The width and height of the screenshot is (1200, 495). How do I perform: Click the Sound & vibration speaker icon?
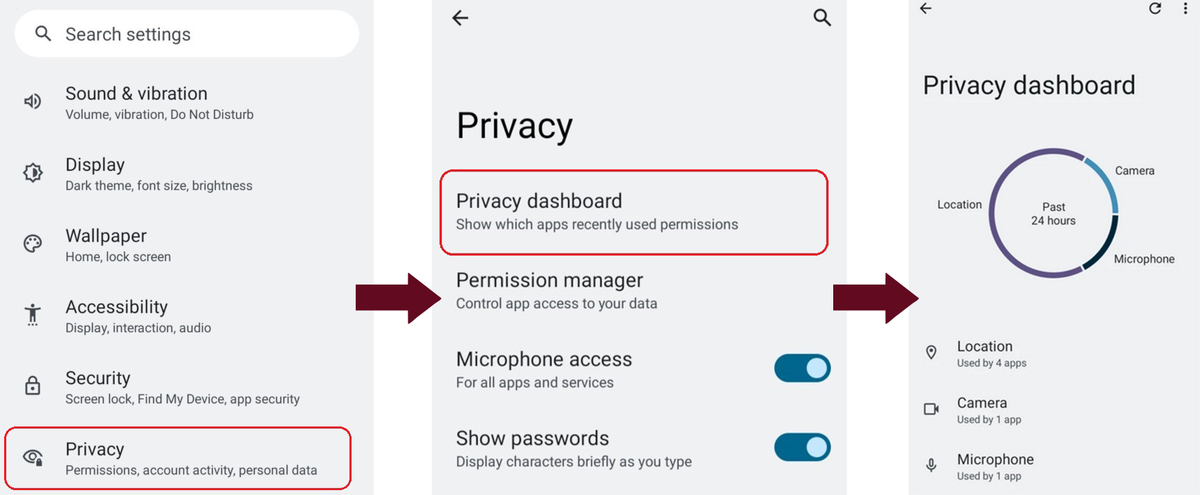click(33, 101)
